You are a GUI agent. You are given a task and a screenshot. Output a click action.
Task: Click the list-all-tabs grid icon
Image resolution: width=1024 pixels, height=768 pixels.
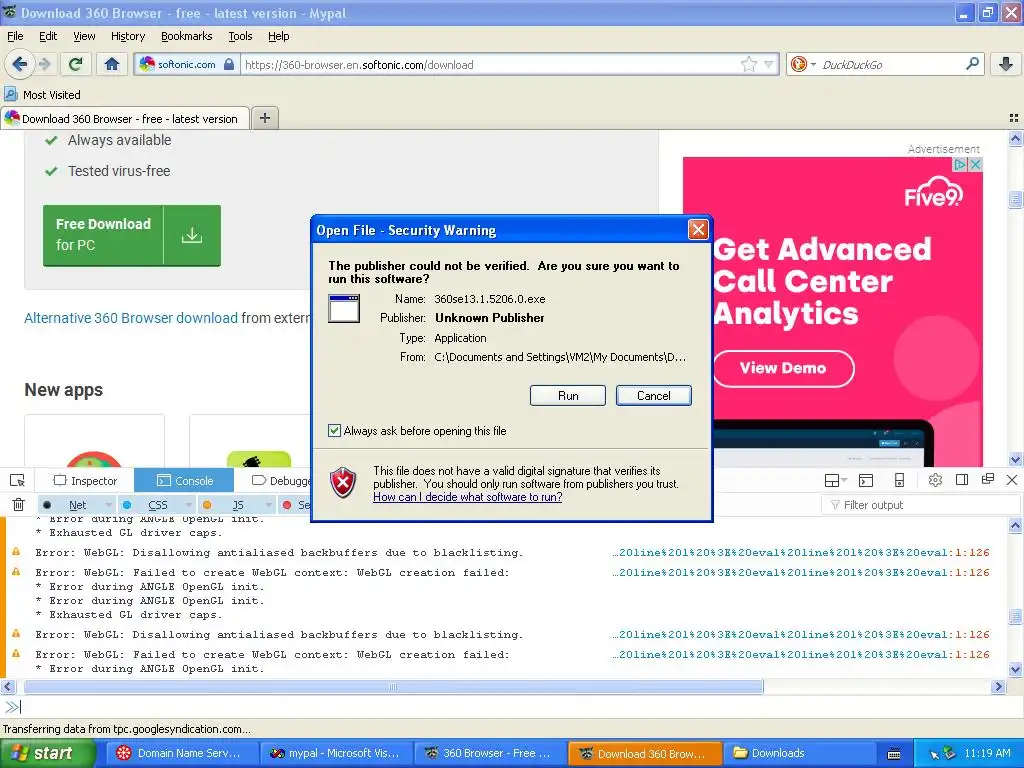[1014, 118]
